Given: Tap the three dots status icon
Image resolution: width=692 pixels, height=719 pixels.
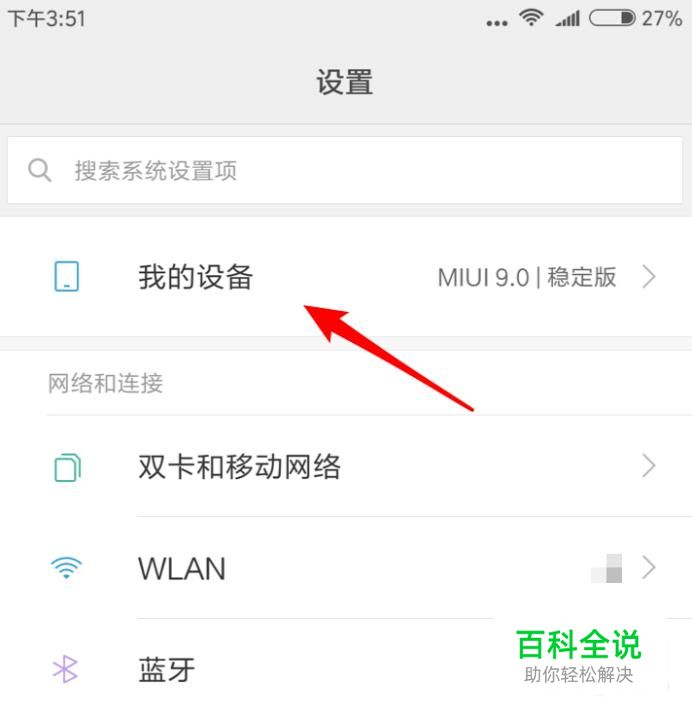Looking at the screenshot, I should 497,23.
